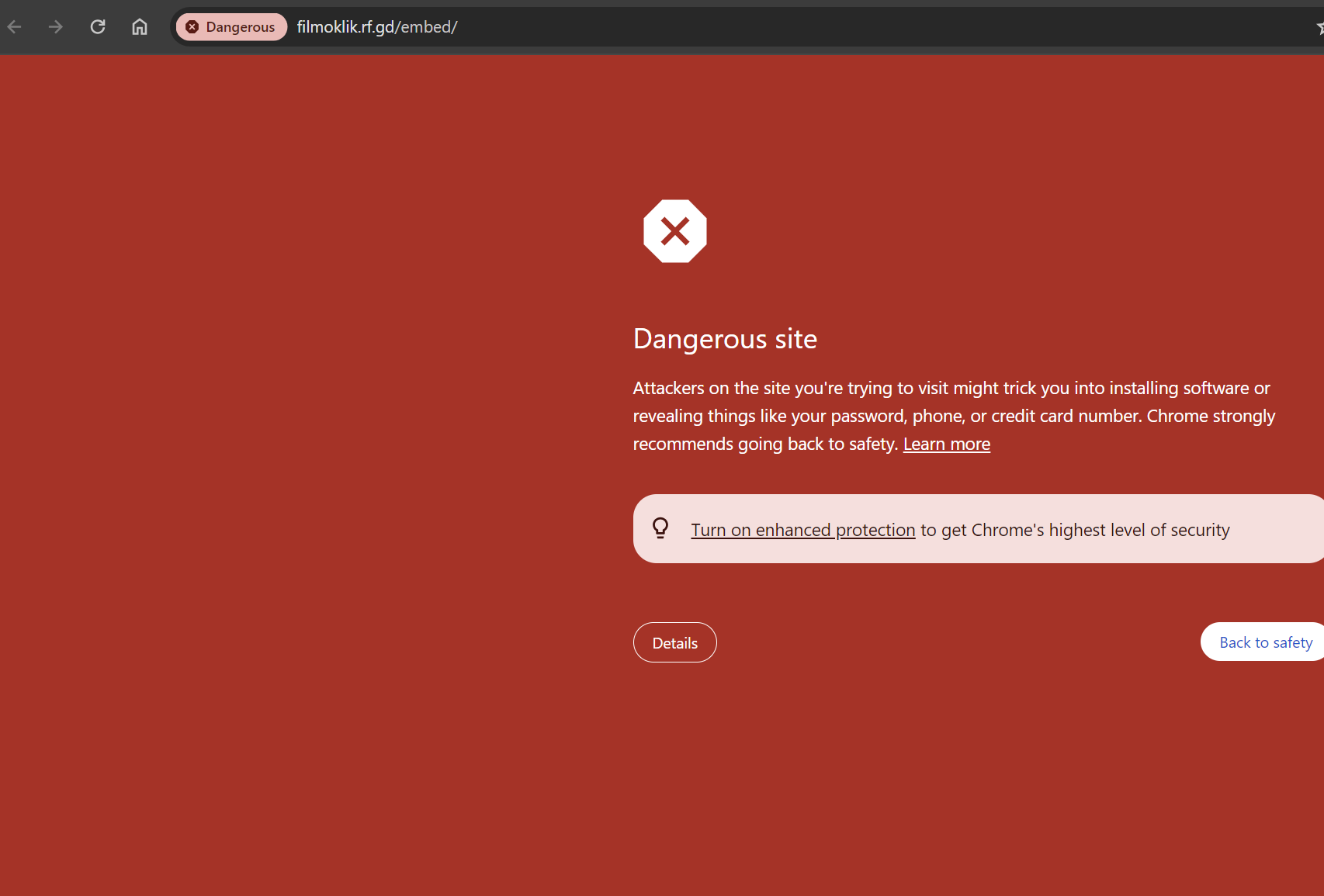Click the Dangerous site heading
This screenshot has height=896, width=1324.
(725, 339)
